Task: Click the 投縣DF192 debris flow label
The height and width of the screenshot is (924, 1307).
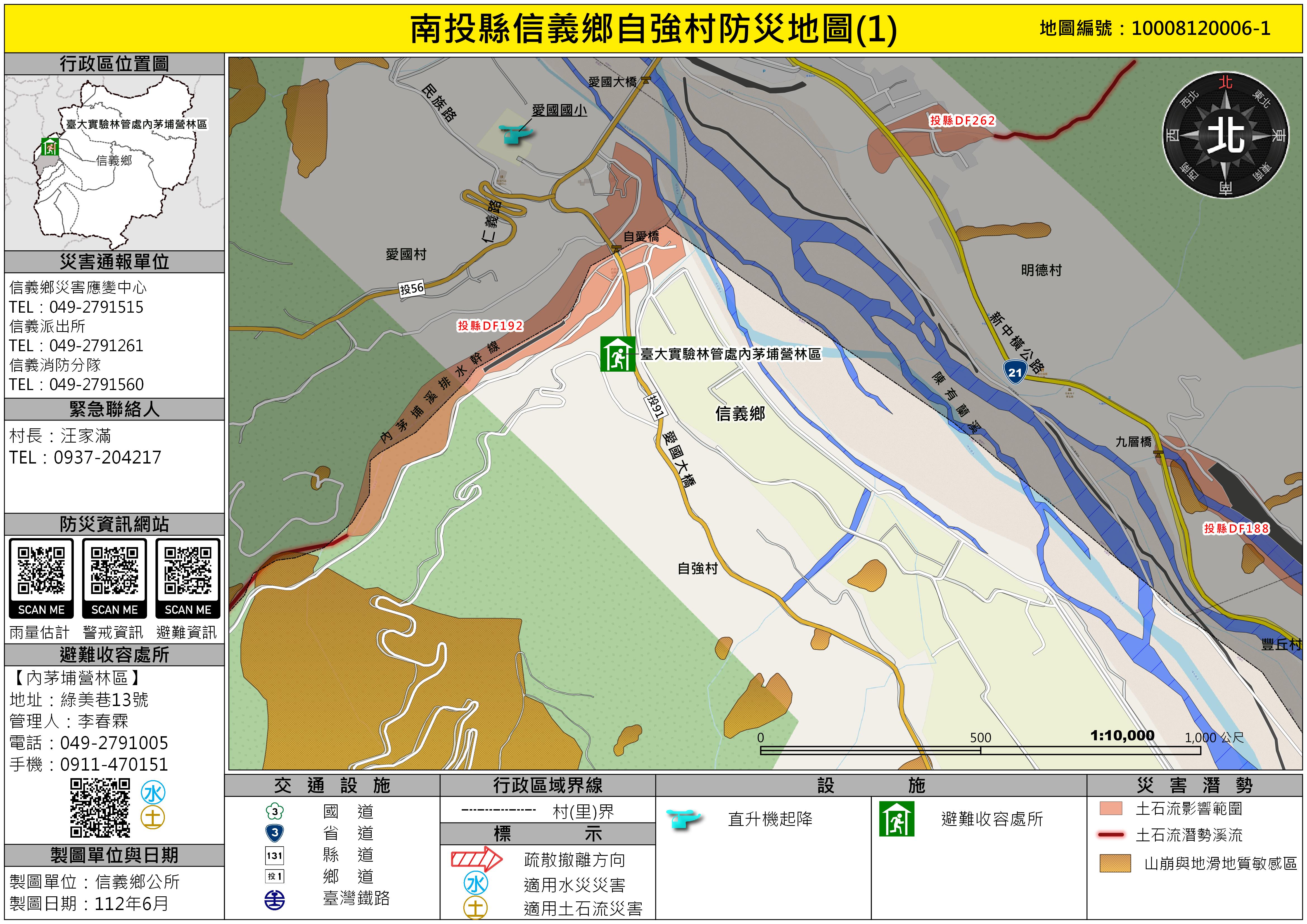Action: 490,326
